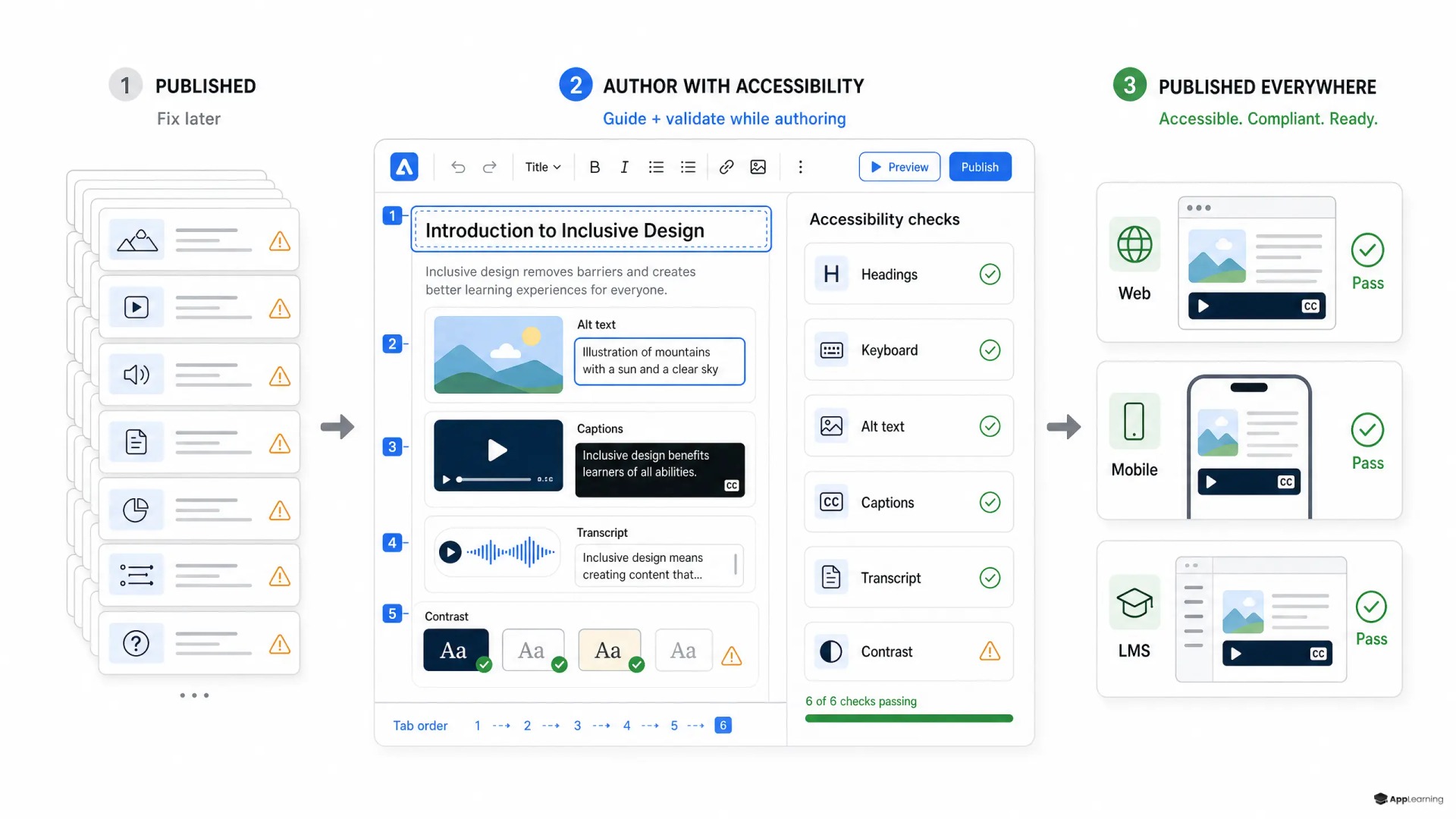
Task: Click the Web globe icon
Action: coord(1134,244)
